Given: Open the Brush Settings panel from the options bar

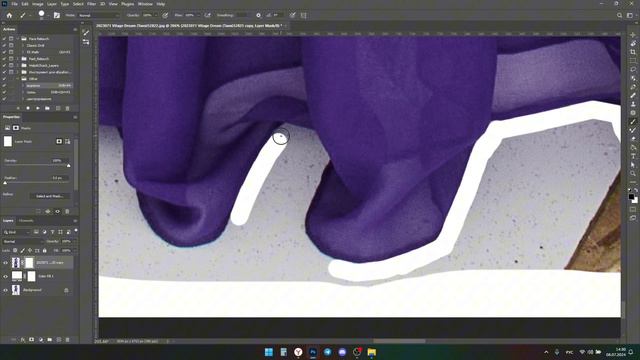Looking at the screenshot, I should pyautogui.click(x=57, y=16).
